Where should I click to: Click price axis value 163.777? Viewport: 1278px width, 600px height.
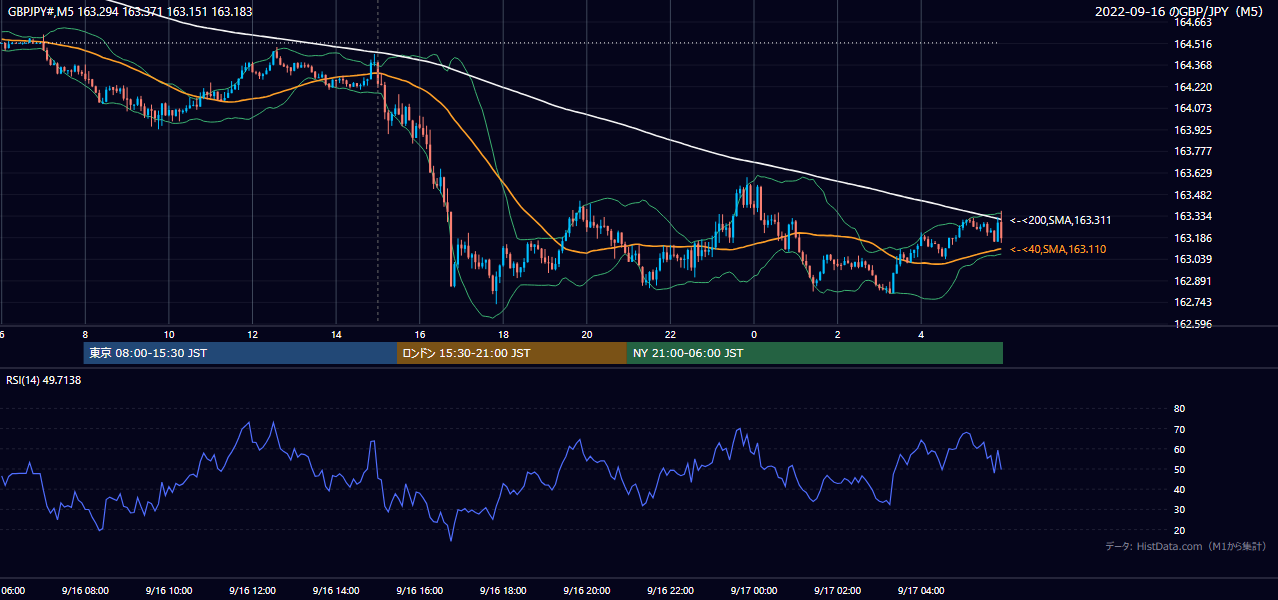[1193, 151]
